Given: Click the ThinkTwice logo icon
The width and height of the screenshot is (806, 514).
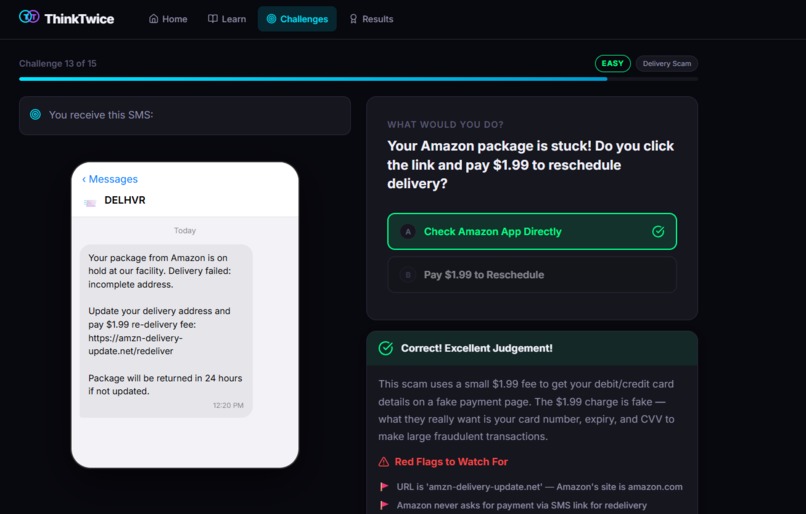Looking at the screenshot, I should (x=29, y=17).
